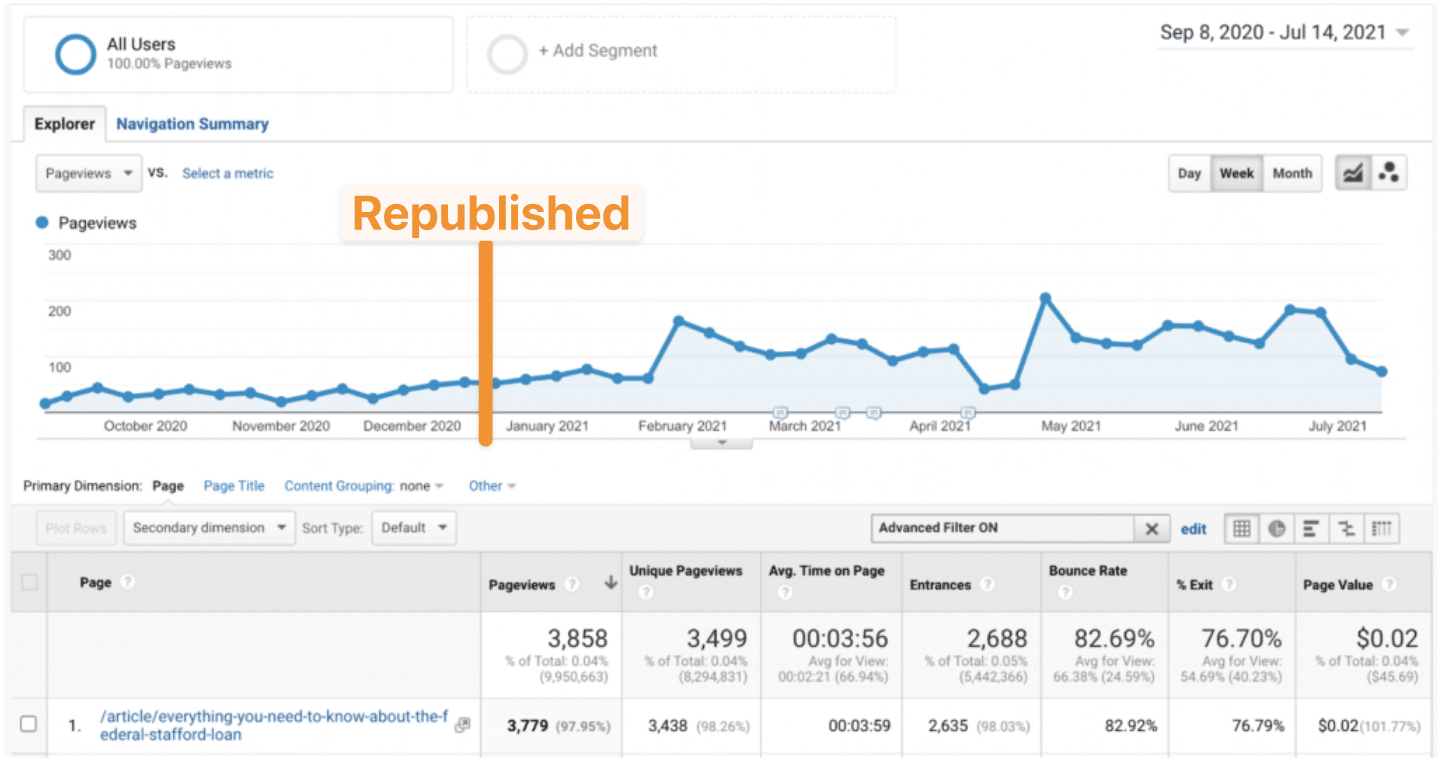Image resolution: width=1438 pixels, height=758 pixels.
Task: Click the Select a metric link
Action: tap(227, 173)
